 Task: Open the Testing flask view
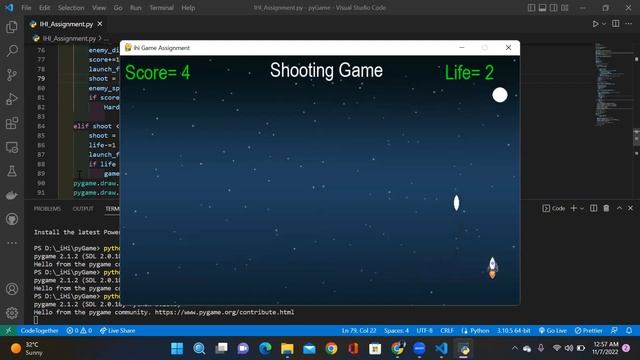tap(12, 171)
